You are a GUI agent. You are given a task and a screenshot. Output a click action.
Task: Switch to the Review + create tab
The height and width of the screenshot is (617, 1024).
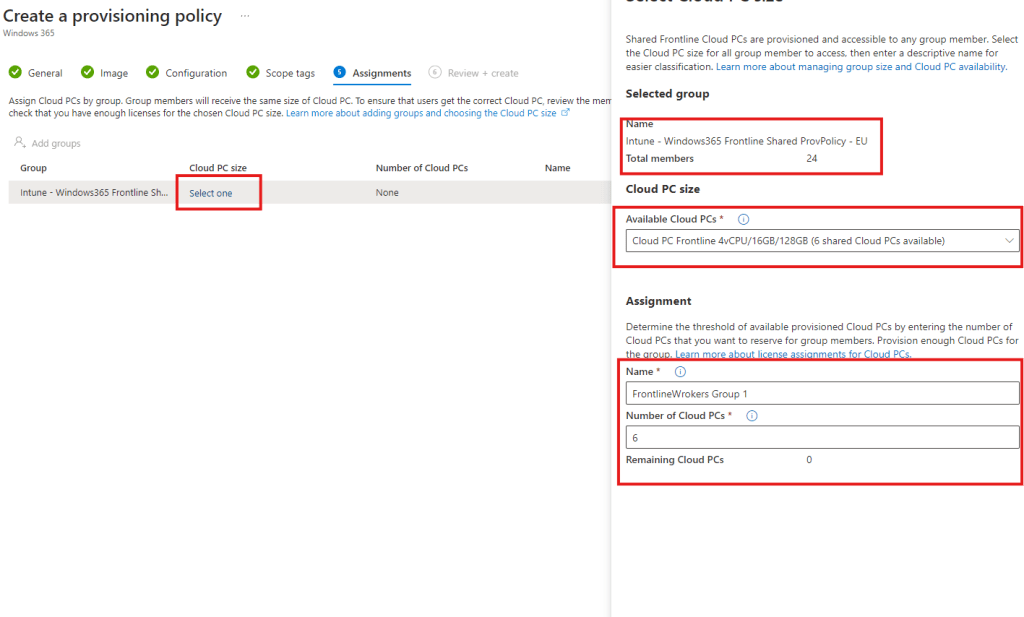coord(482,73)
